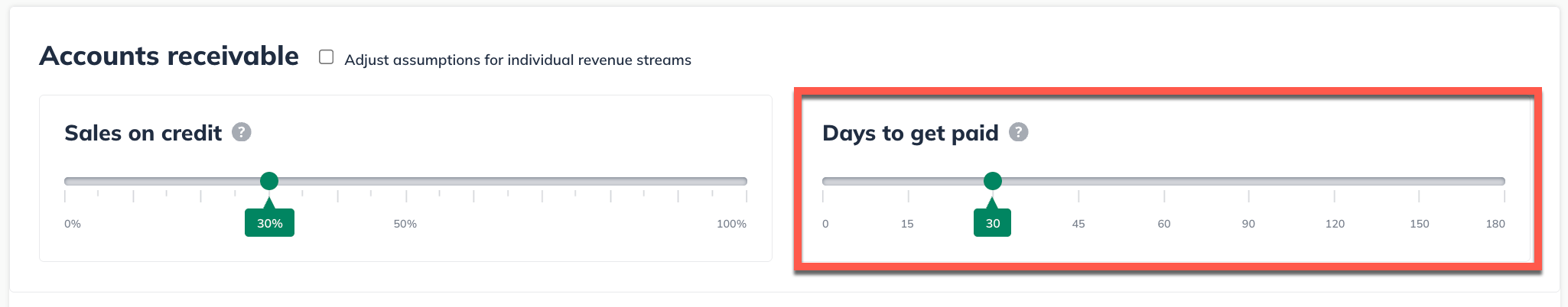Image resolution: width=1568 pixels, height=307 pixels.
Task: Click the Accounts receivable heading
Action: point(169,57)
